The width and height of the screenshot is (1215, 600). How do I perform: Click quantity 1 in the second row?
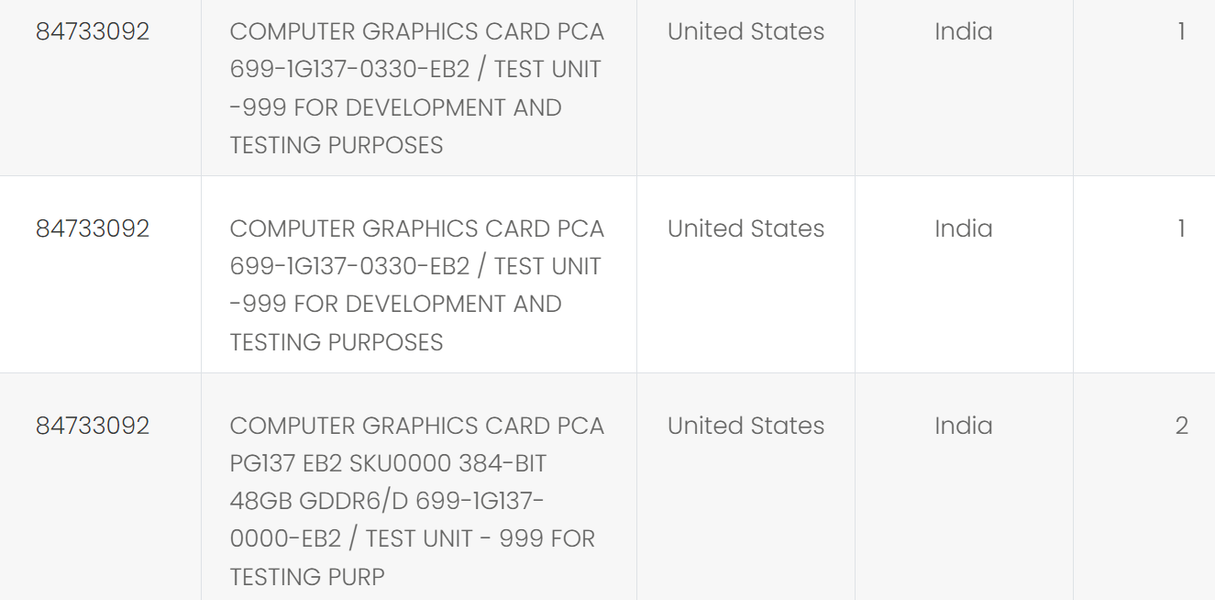coord(1181,229)
